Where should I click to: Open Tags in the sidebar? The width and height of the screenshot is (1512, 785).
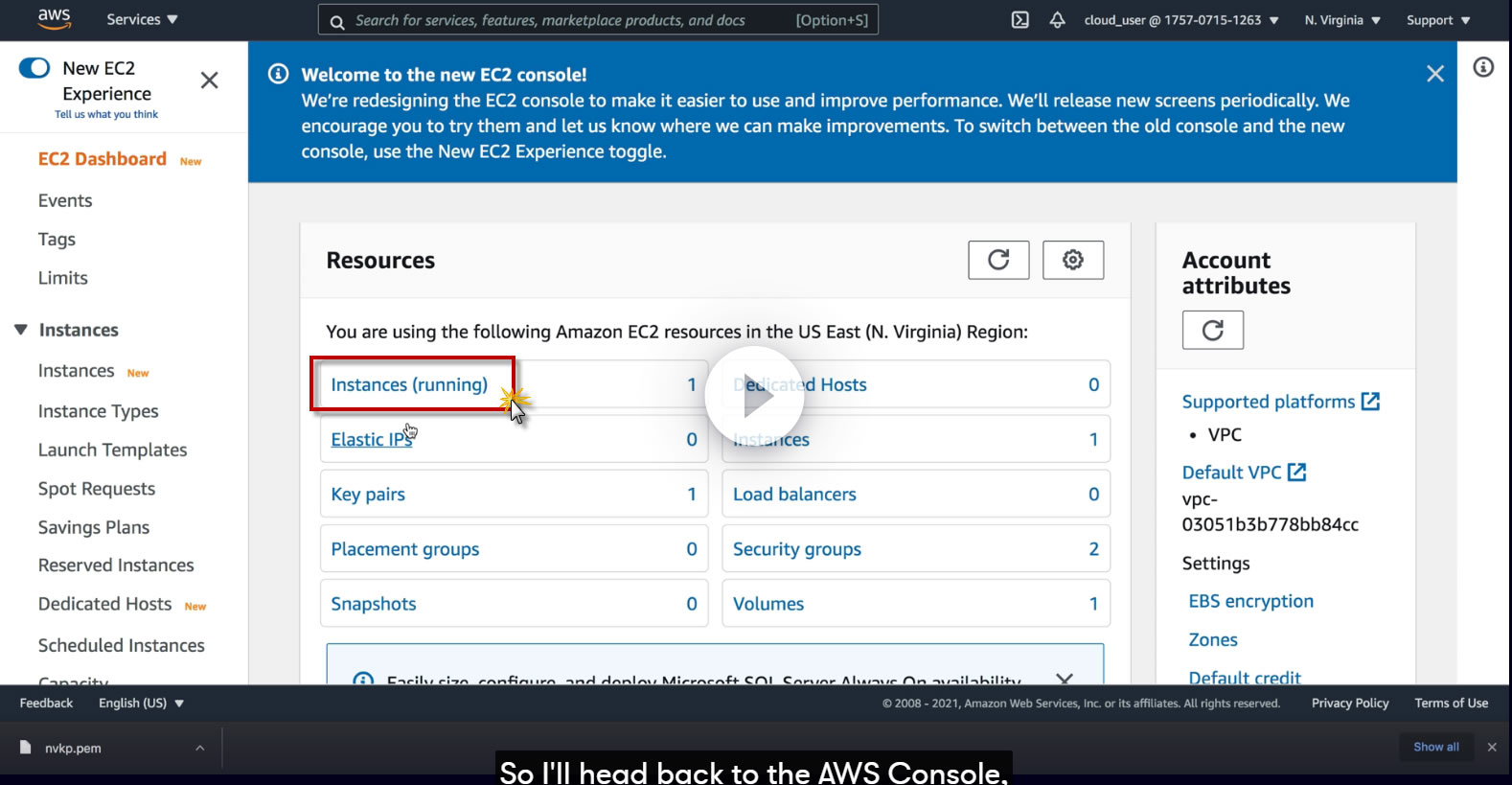pos(57,240)
